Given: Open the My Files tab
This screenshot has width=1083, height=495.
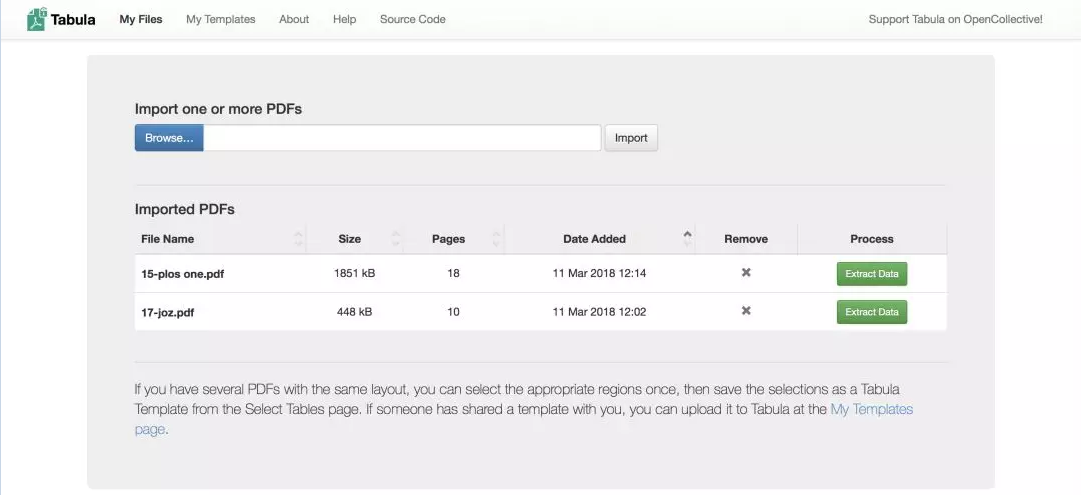Looking at the screenshot, I should [x=140, y=19].
